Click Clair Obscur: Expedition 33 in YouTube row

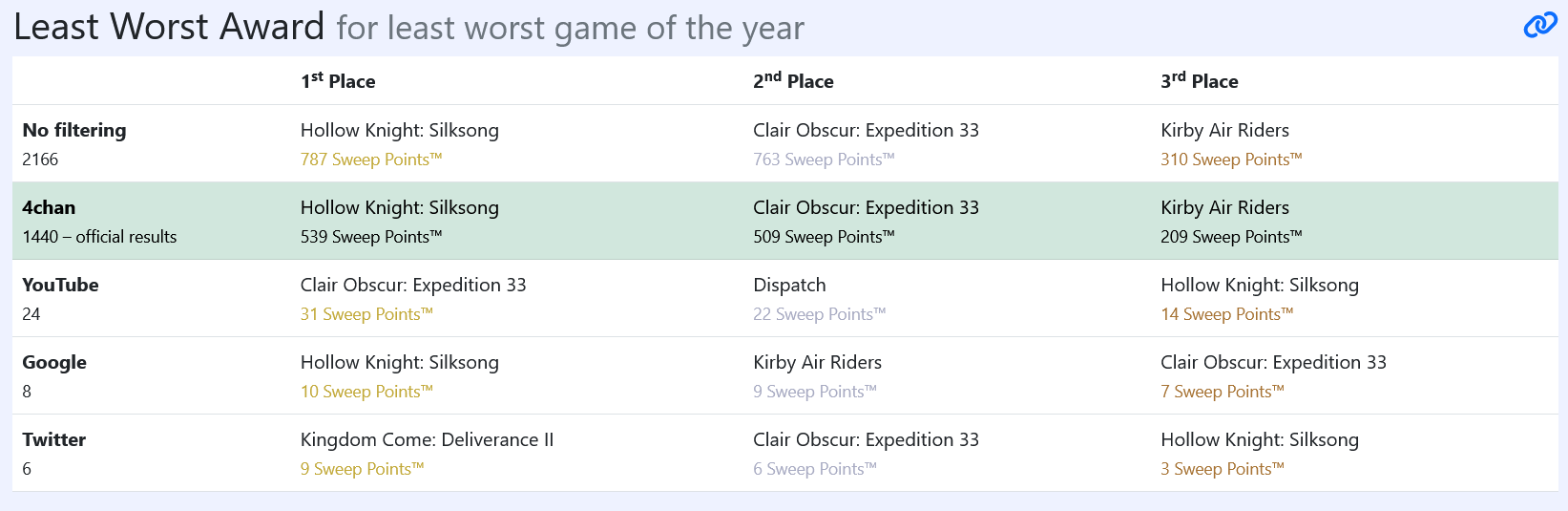click(413, 285)
